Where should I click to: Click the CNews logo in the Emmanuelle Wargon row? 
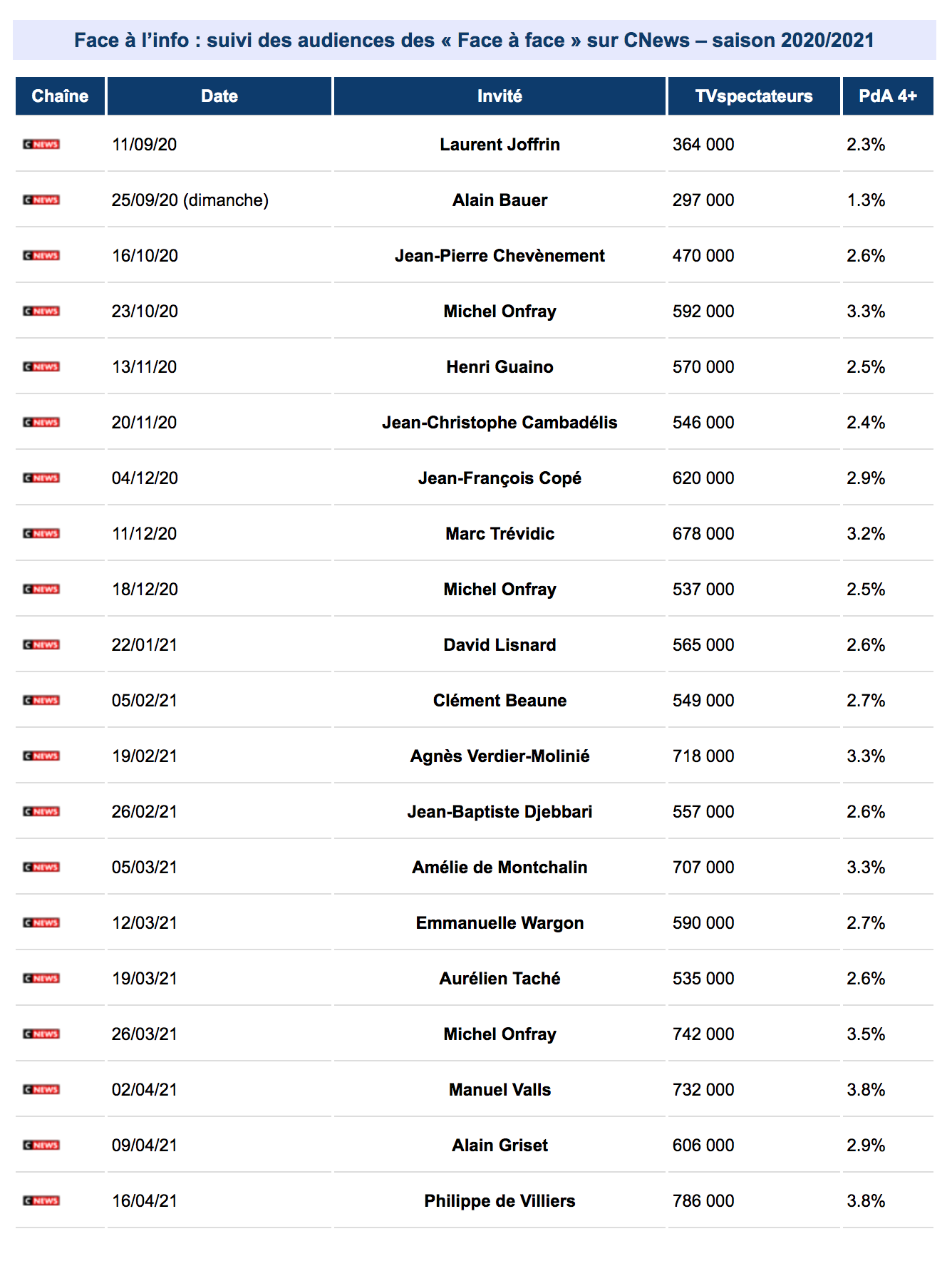pyautogui.click(x=41, y=923)
